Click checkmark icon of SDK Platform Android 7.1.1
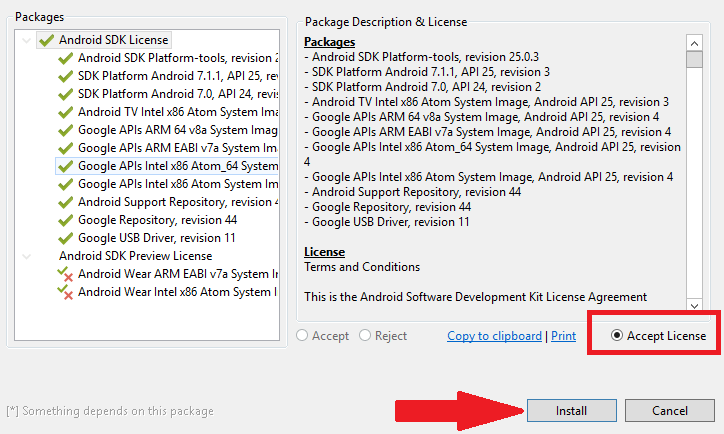The width and height of the screenshot is (724, 434). pos(66,76)
